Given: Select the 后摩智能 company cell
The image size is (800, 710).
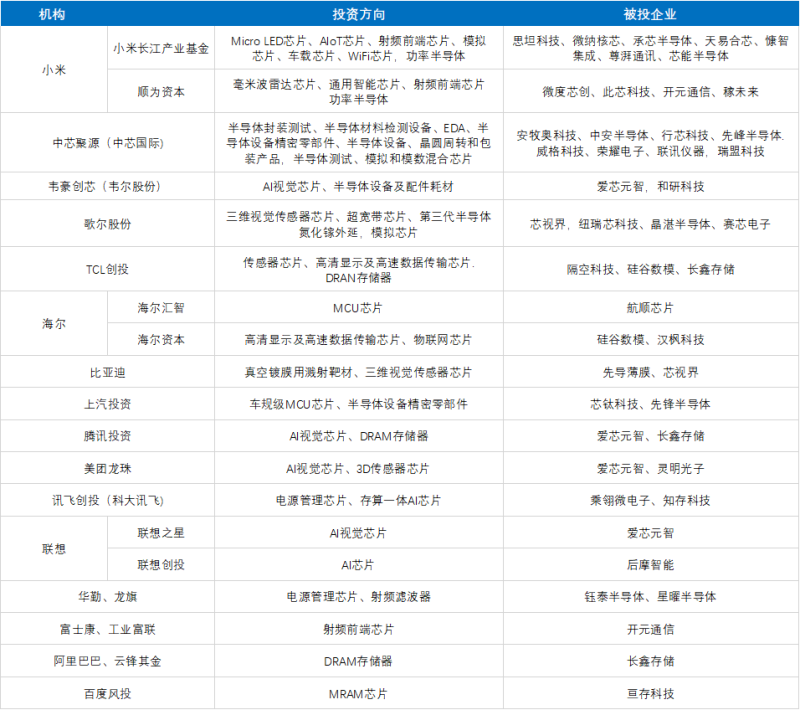Looking at the screenshot, I should pyautogui.click(x=650, y=565).
